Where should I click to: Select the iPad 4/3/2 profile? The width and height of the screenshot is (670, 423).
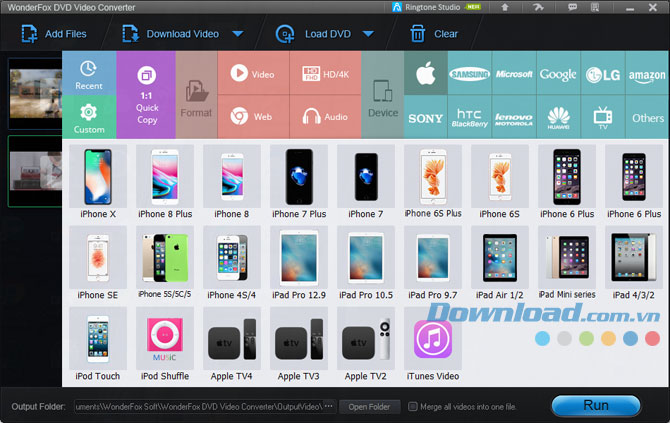[x=634, y=263]
